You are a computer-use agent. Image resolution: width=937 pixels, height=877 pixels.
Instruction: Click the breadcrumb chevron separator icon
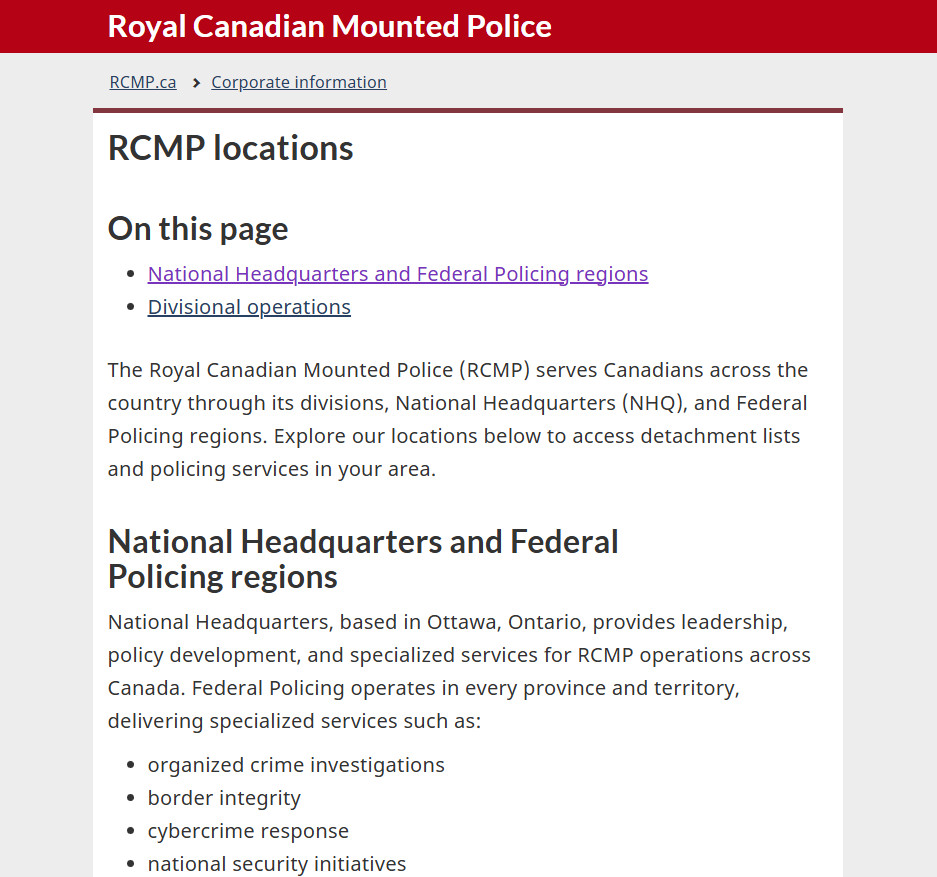coord(196,83)
